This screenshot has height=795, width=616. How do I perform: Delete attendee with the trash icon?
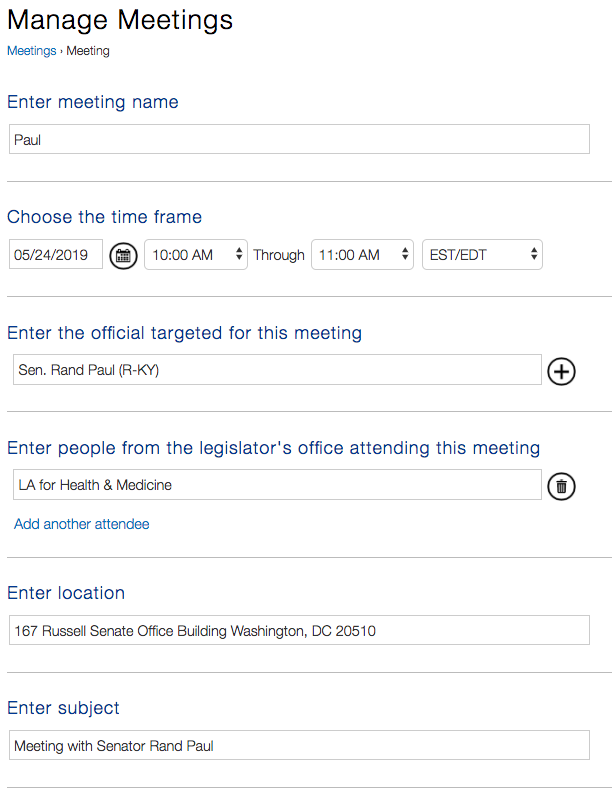click(x=562, y=487)
